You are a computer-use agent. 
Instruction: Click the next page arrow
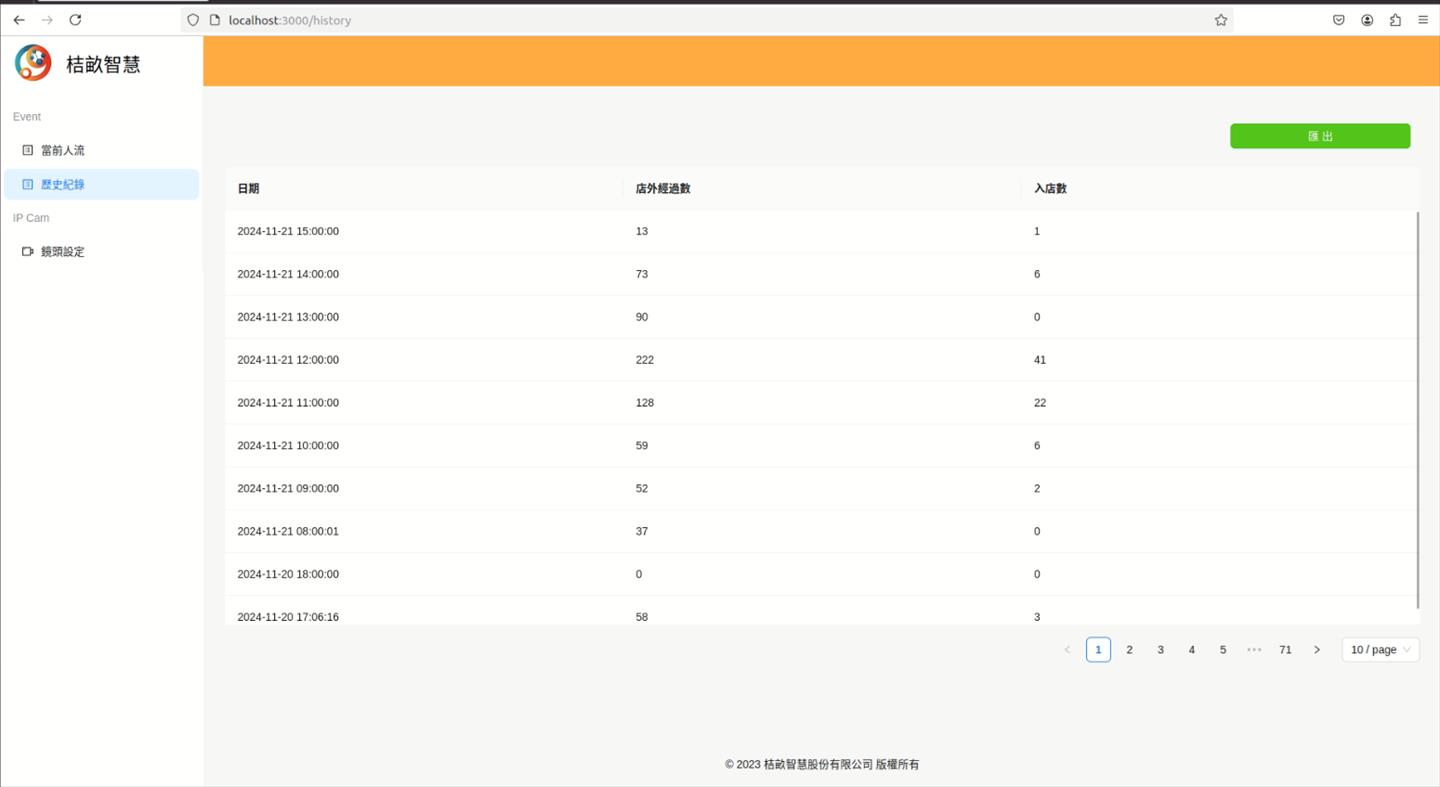1316,650
